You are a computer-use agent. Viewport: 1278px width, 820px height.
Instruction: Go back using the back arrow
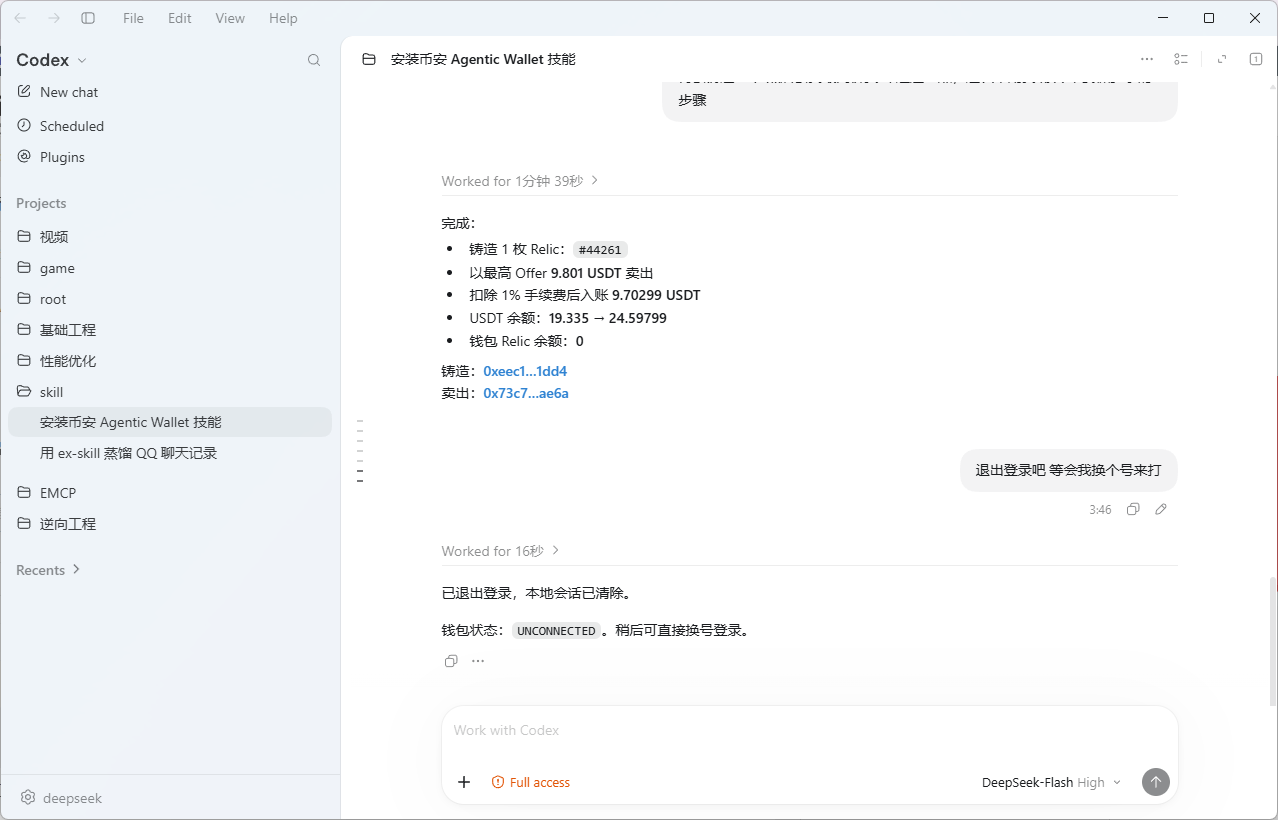click(x=20, y=18)
